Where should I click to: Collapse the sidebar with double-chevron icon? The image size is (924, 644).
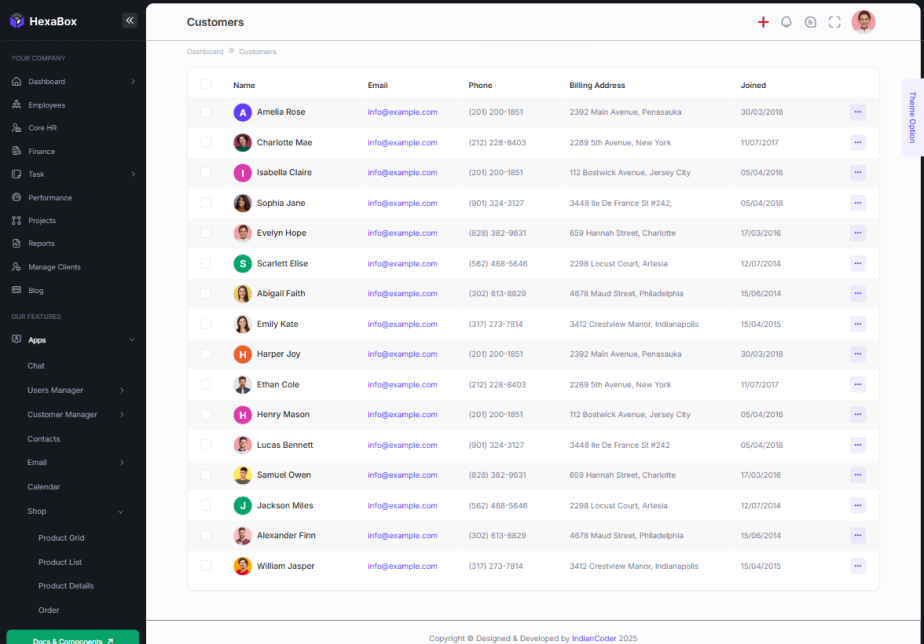129,20
